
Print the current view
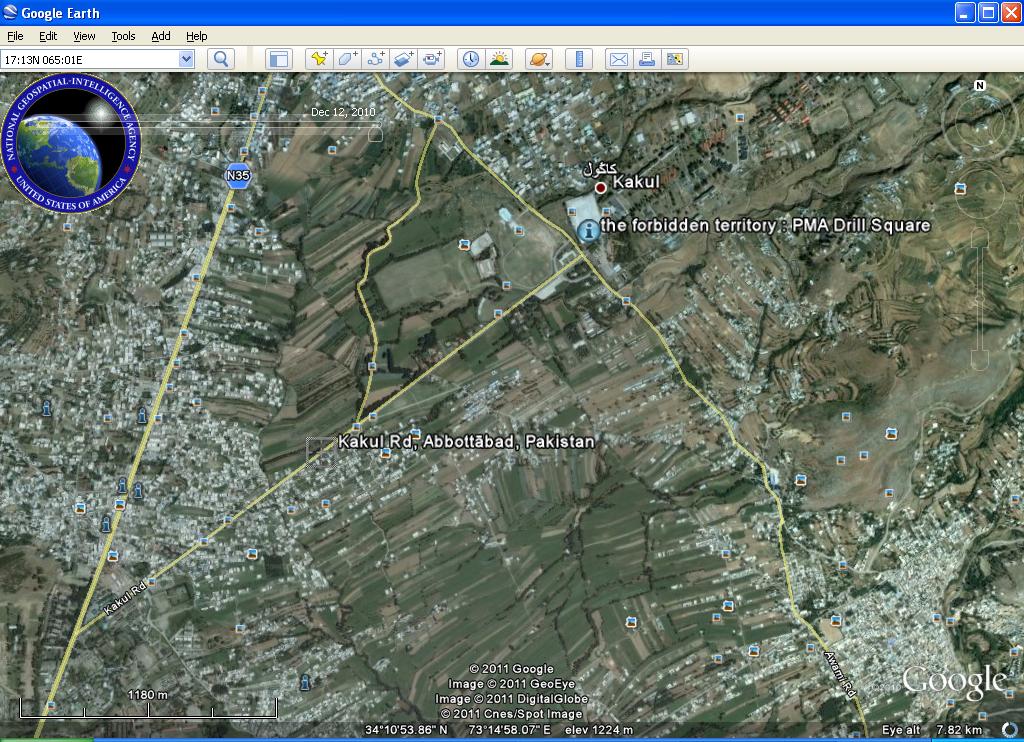tap(647, 59)
